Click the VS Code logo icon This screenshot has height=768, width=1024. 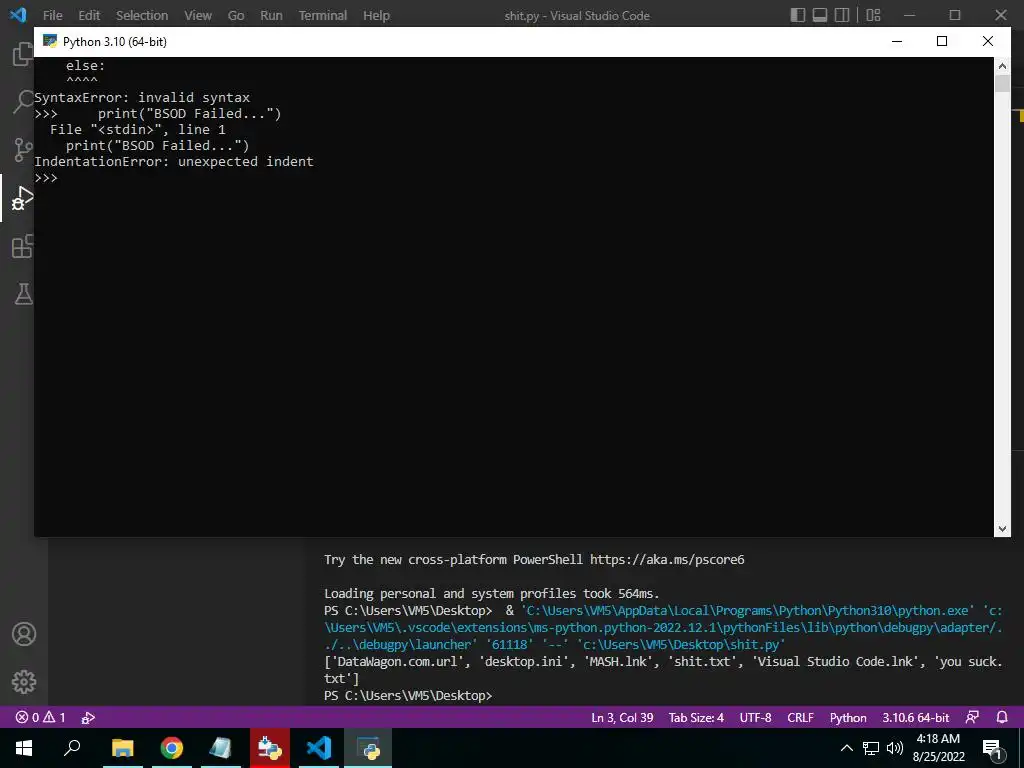coord(18,14)
